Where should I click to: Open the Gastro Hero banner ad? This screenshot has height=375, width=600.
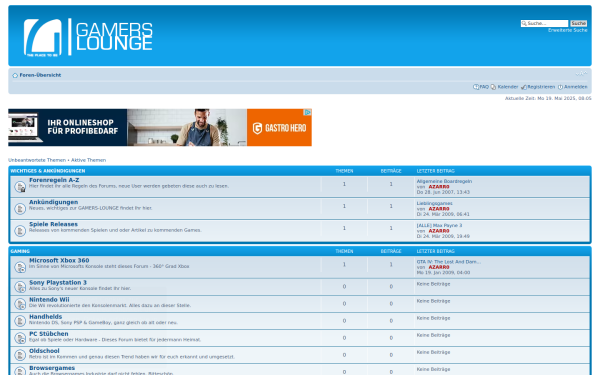pyautogui.click(x=160, y=127)
